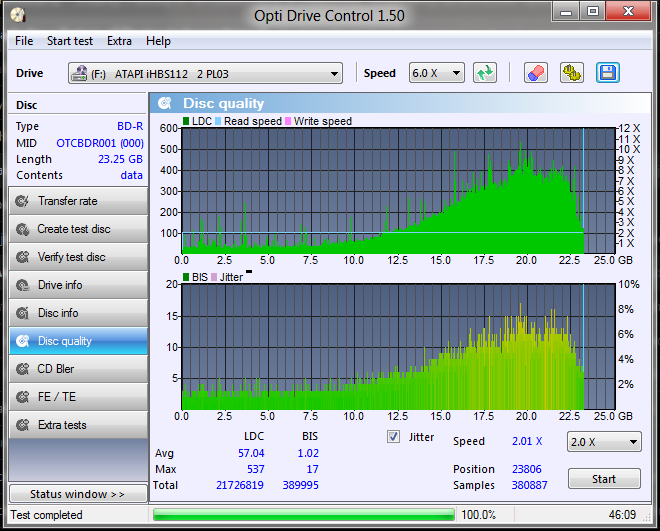The width and height of the screenshot is (660, 531).
Task: Click the Length value 23.25 GB
Action: point(120,159)
